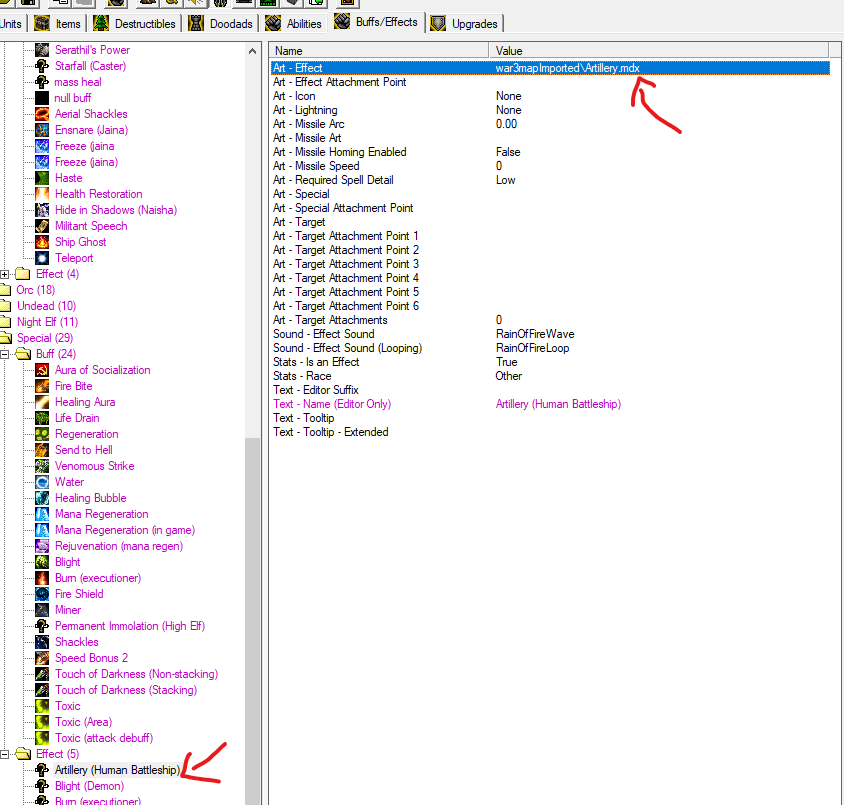Click the Haste buff icon
This screenshot has width=844, height=805.
[x=42, y=178]
